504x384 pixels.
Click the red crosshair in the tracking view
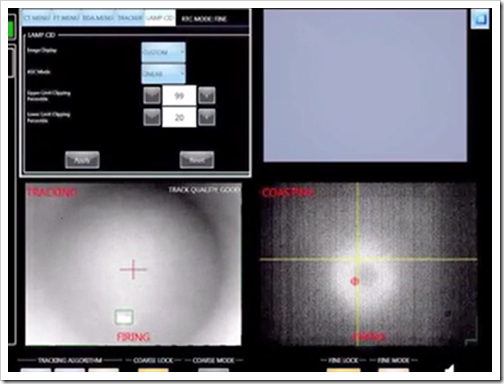(x=133, y=269)
